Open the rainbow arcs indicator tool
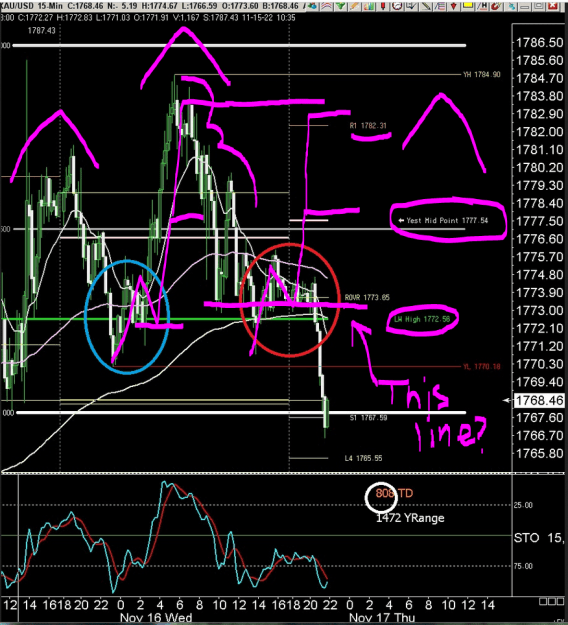Screen dimensions: 568x625 [326, 6]
